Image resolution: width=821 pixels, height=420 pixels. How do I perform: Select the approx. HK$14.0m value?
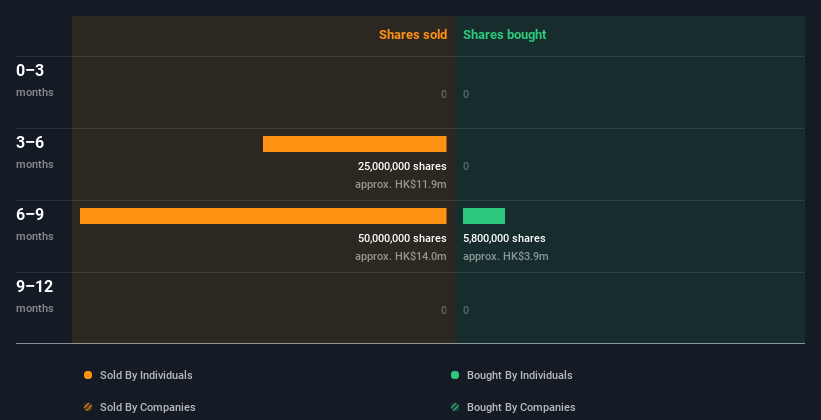point(401,256)
